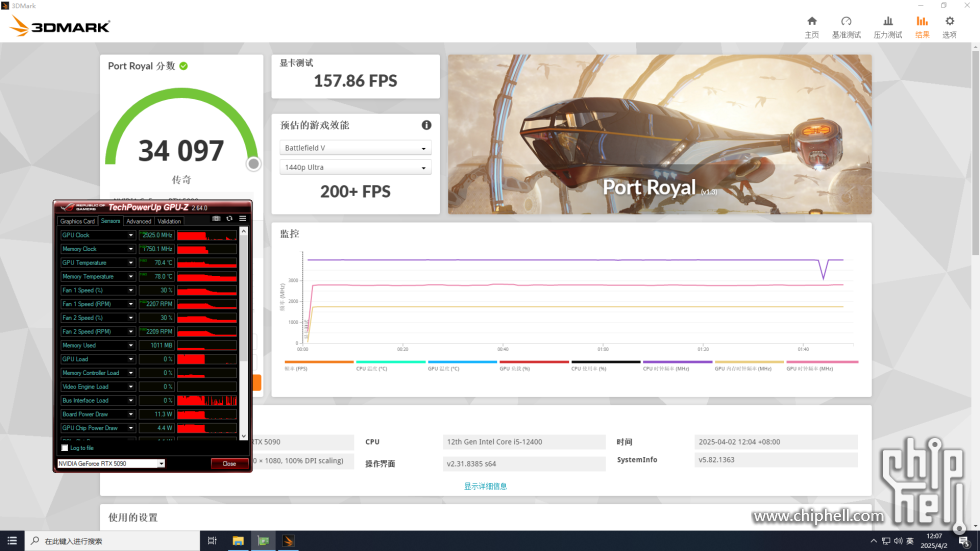
Task: Switch to the 3DMark taskbar icon
Action: (288, 540)
